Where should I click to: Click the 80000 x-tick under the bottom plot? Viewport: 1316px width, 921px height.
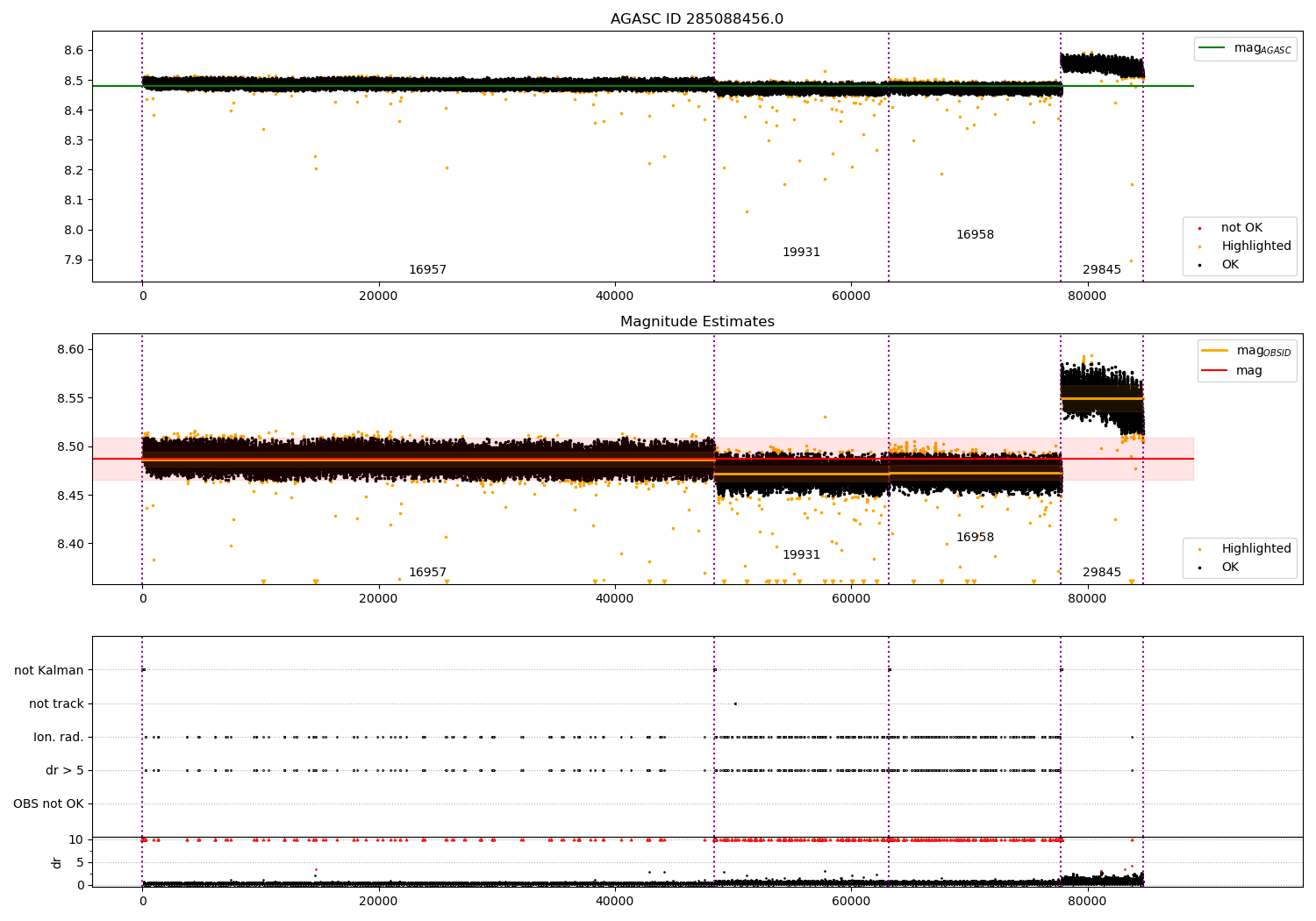click(x=1086, y=901)
